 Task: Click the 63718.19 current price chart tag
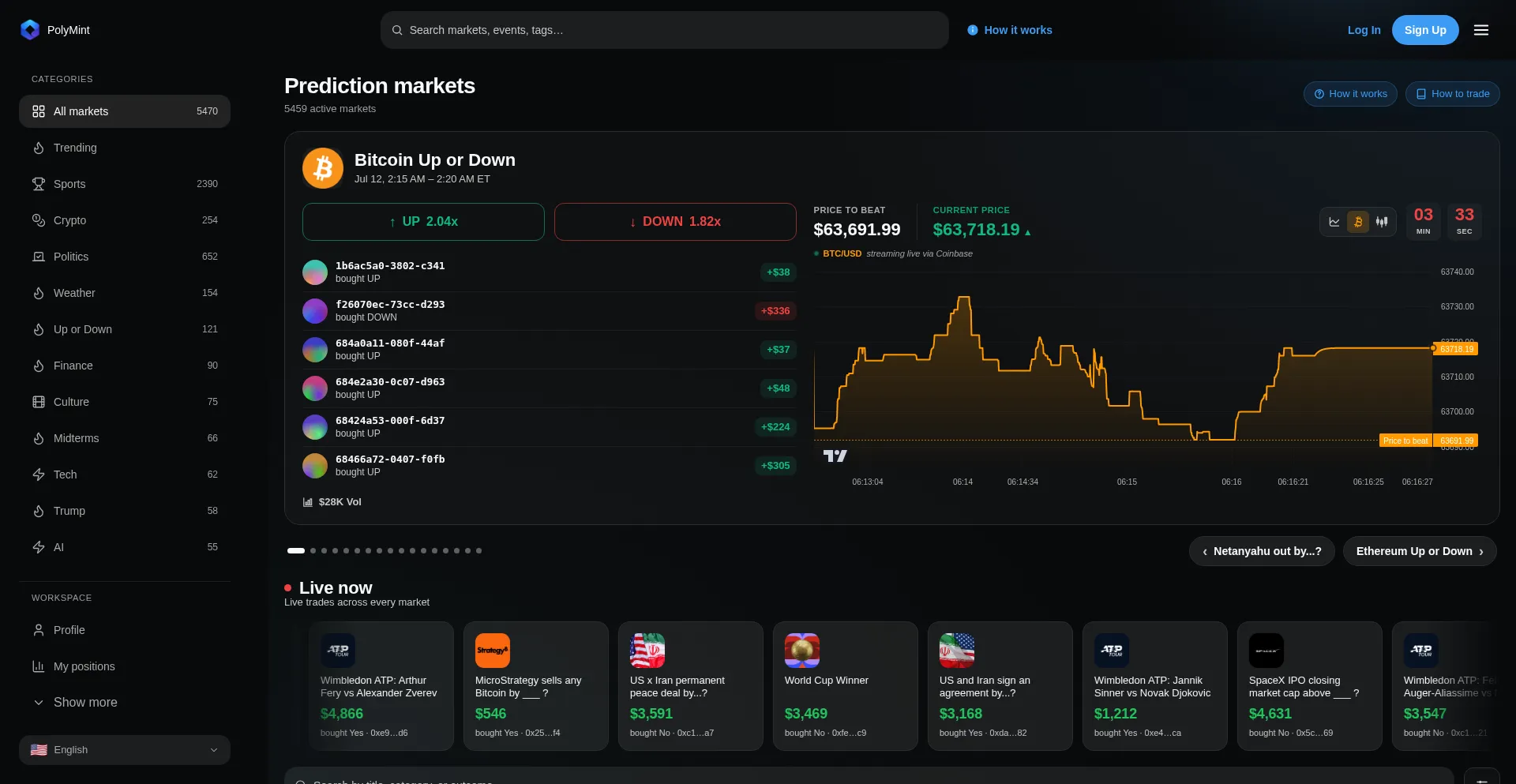pyautogui.click(x=1457, y=349)
